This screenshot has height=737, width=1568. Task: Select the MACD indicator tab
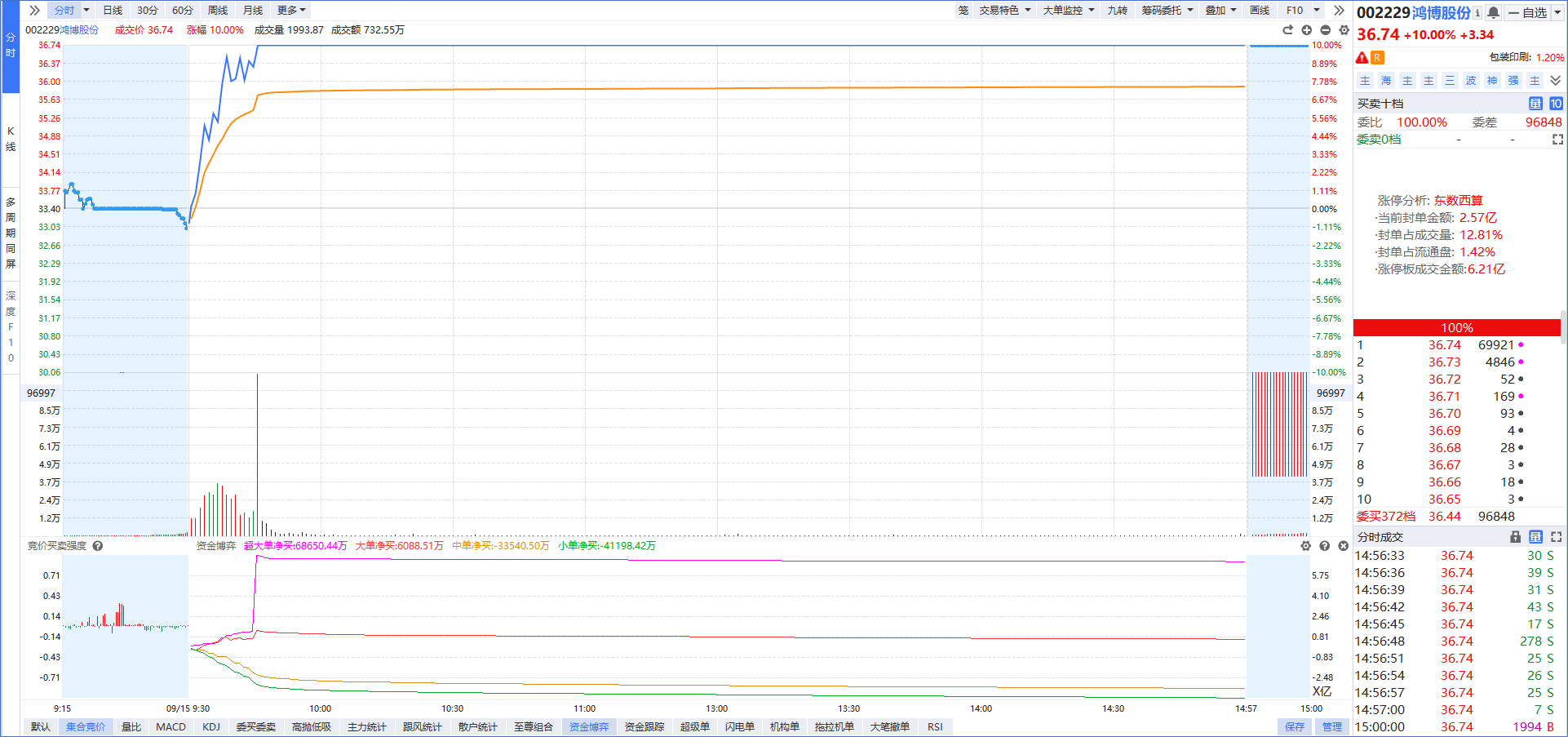pyautogui.click(x=171, y=727)
